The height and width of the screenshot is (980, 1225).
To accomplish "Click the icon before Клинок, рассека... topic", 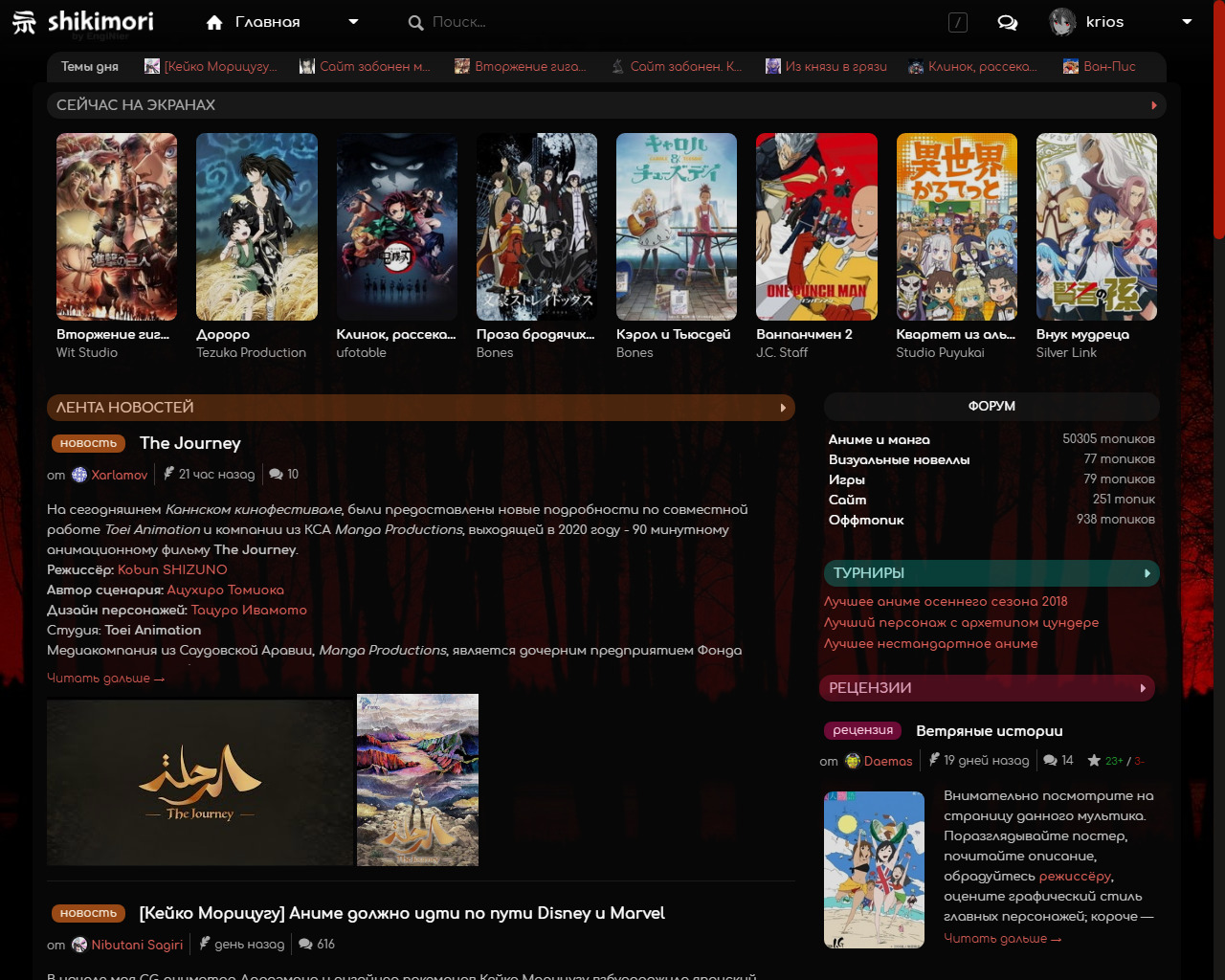I will [916, 66].
